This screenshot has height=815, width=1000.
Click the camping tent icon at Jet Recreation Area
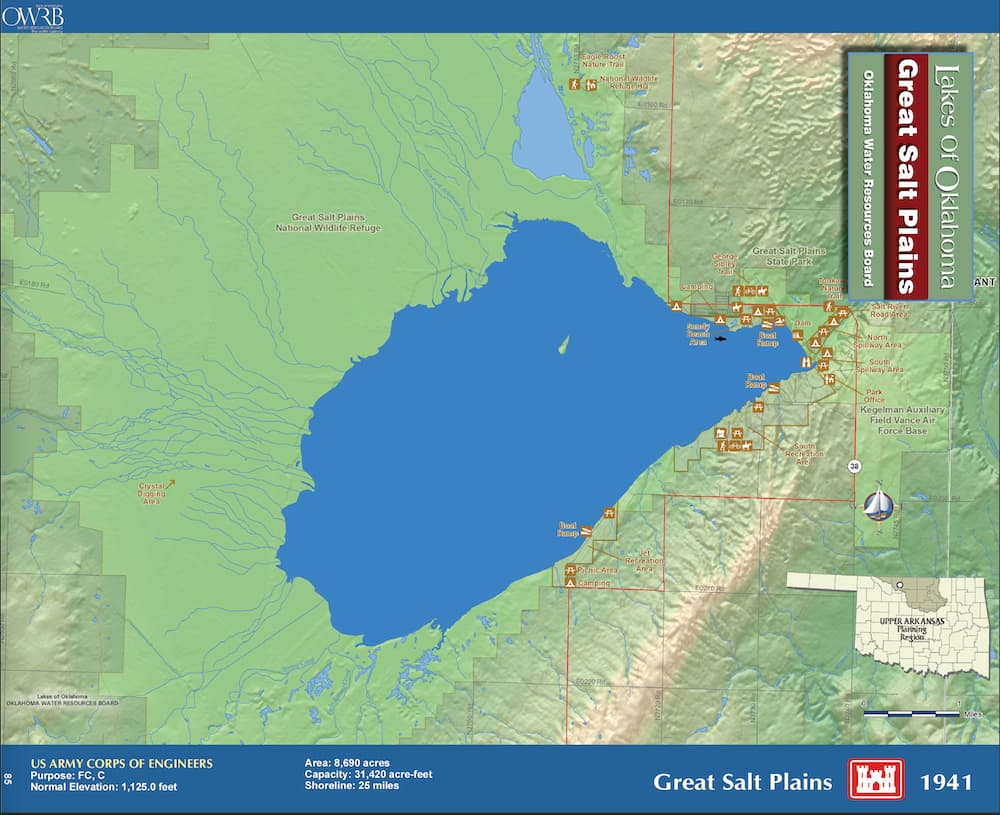pyautogui.click(x=570, y=583)
